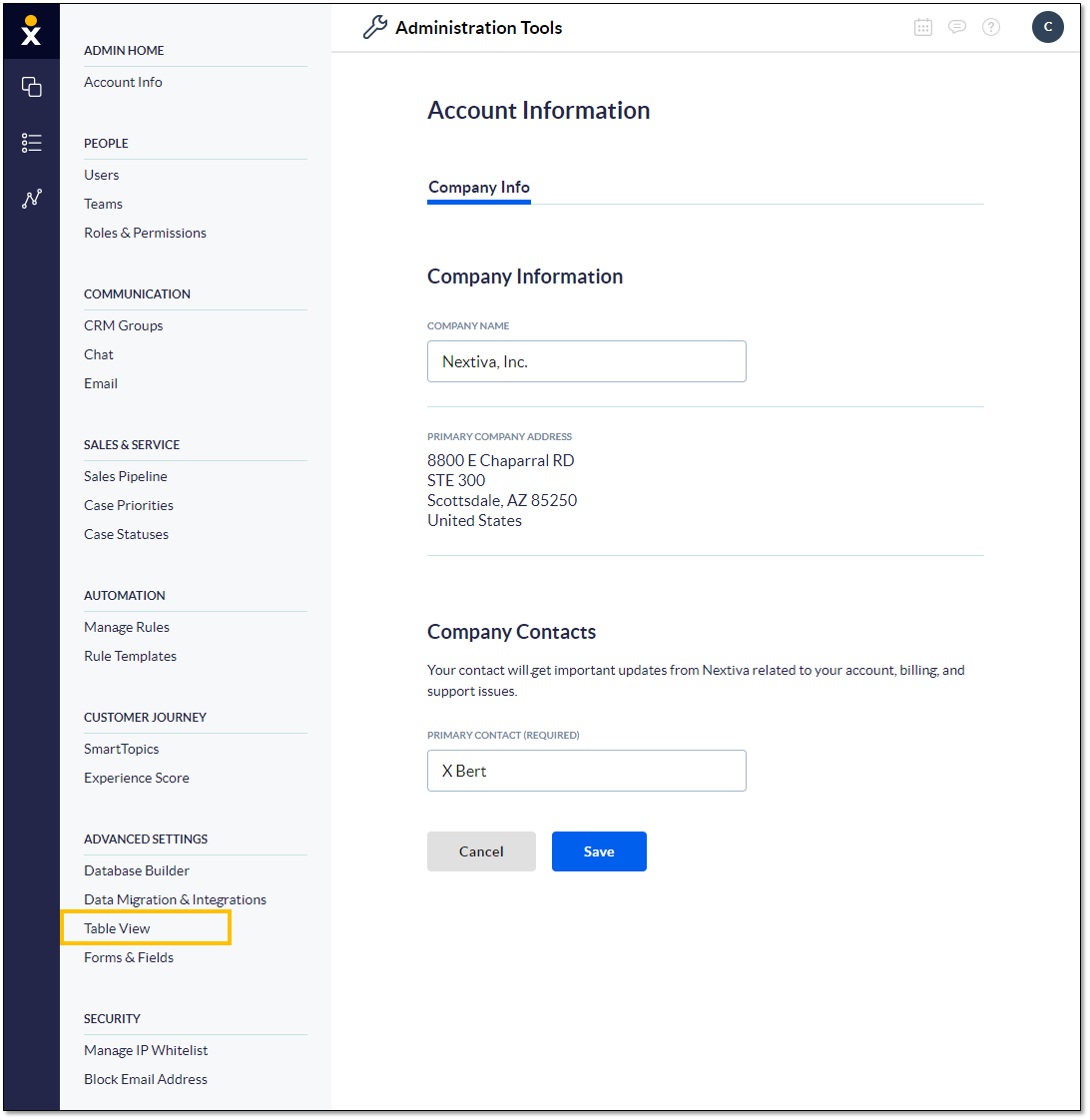Open Roles & Permissions page
1090x1120 pixels.
click(x=145, y=233)
